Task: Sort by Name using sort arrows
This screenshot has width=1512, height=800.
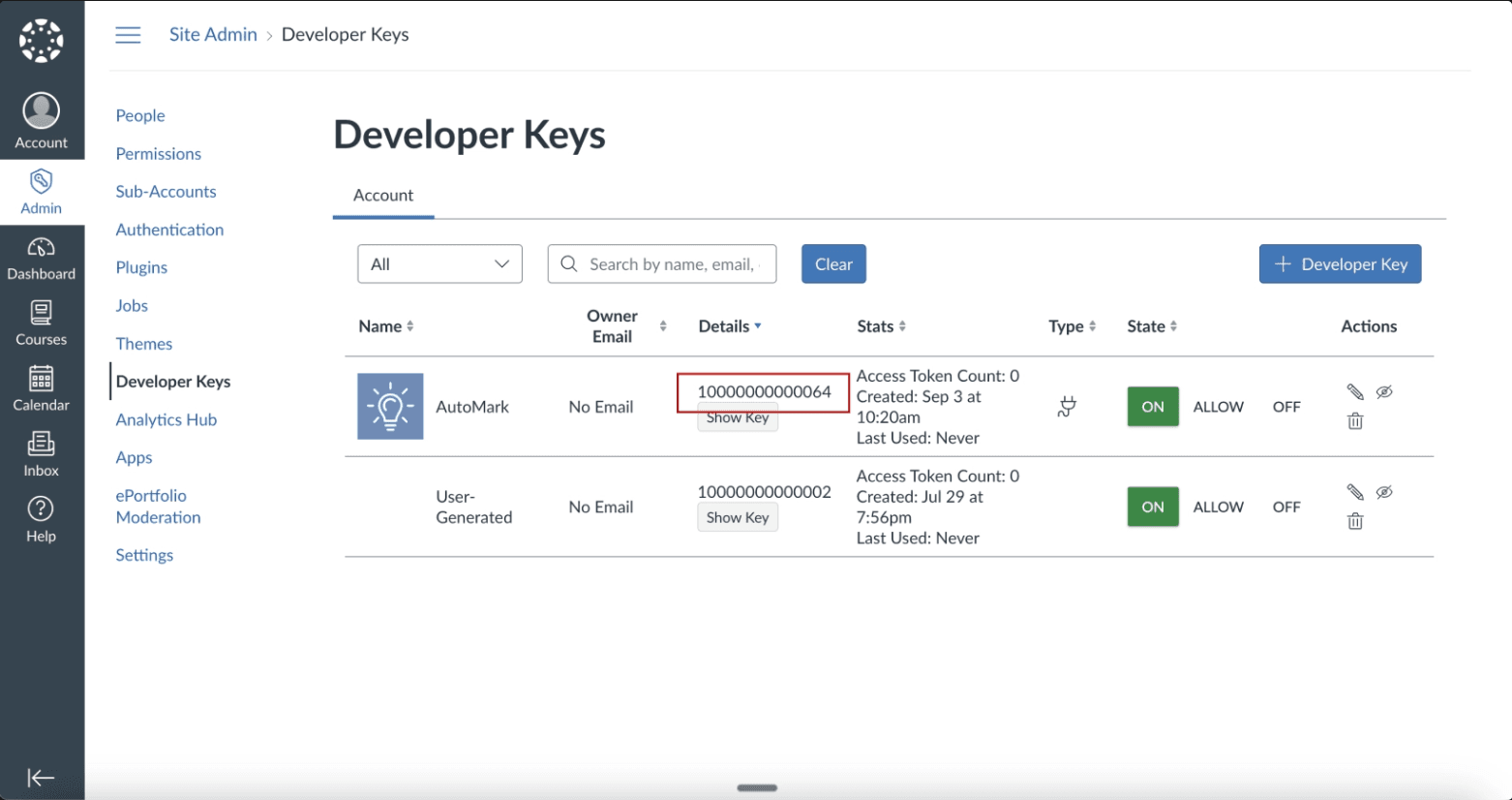Action: coord(409,326)
